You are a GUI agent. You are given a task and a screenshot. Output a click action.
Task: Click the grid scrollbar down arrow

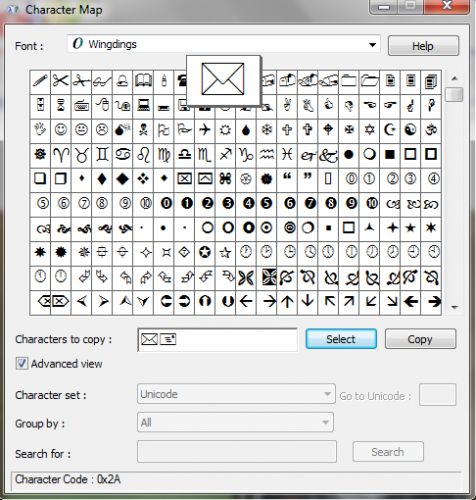[x=455, y=307]
